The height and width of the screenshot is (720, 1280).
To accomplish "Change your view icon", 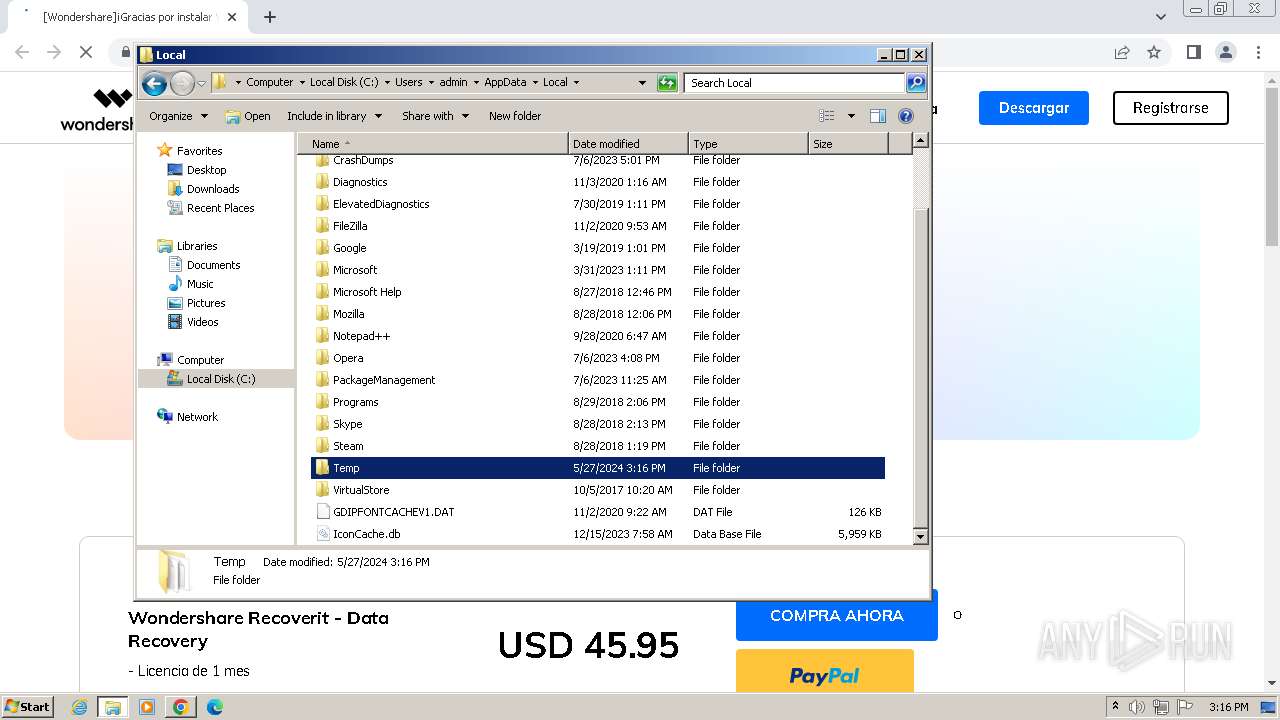I will click(x=827, y=116).
